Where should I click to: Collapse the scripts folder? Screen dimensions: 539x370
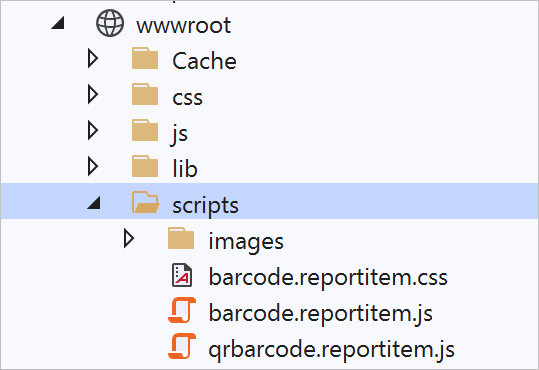[x=94, y=203]
